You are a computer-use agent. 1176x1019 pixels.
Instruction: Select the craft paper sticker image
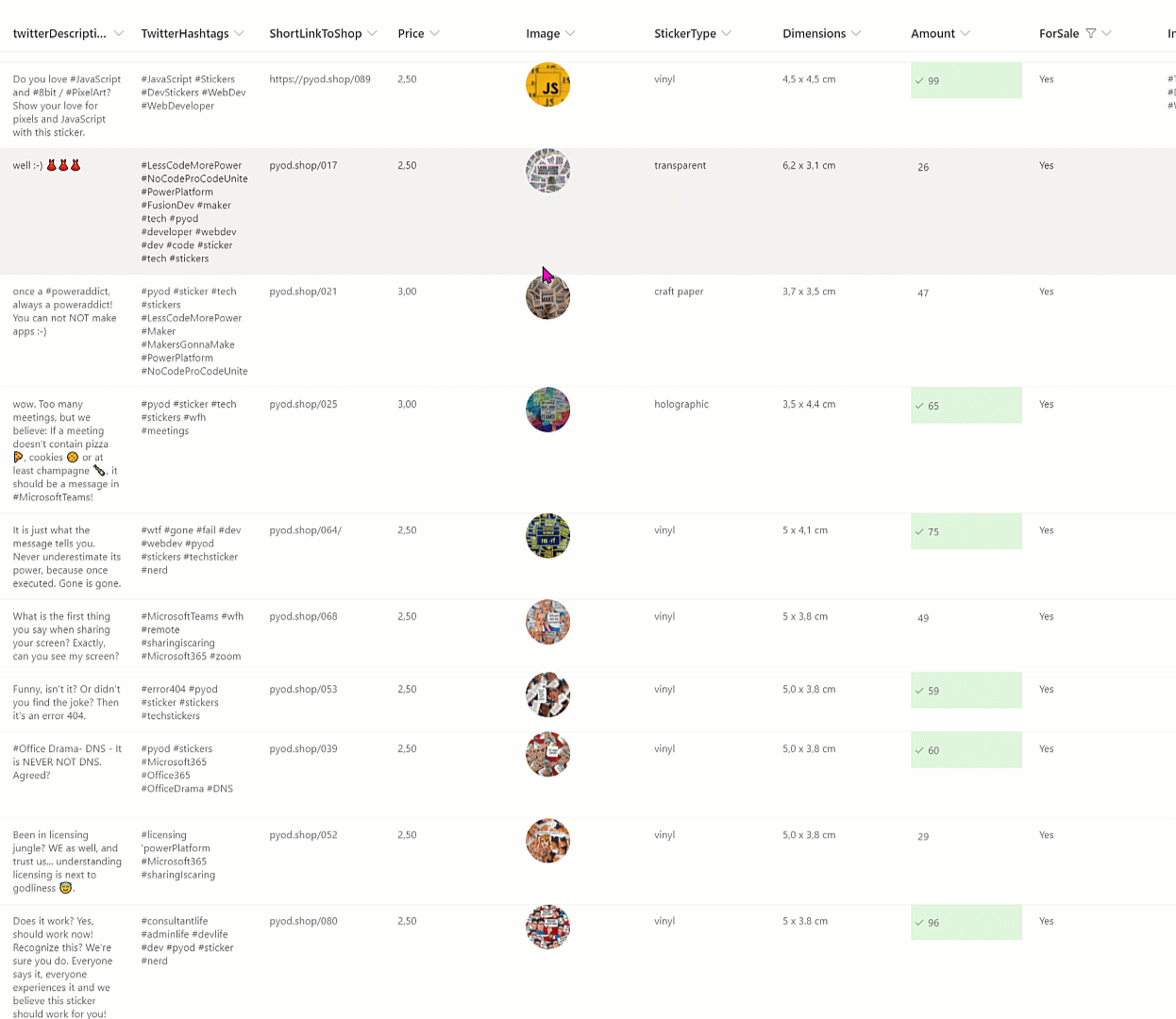(x=547, y=297)
